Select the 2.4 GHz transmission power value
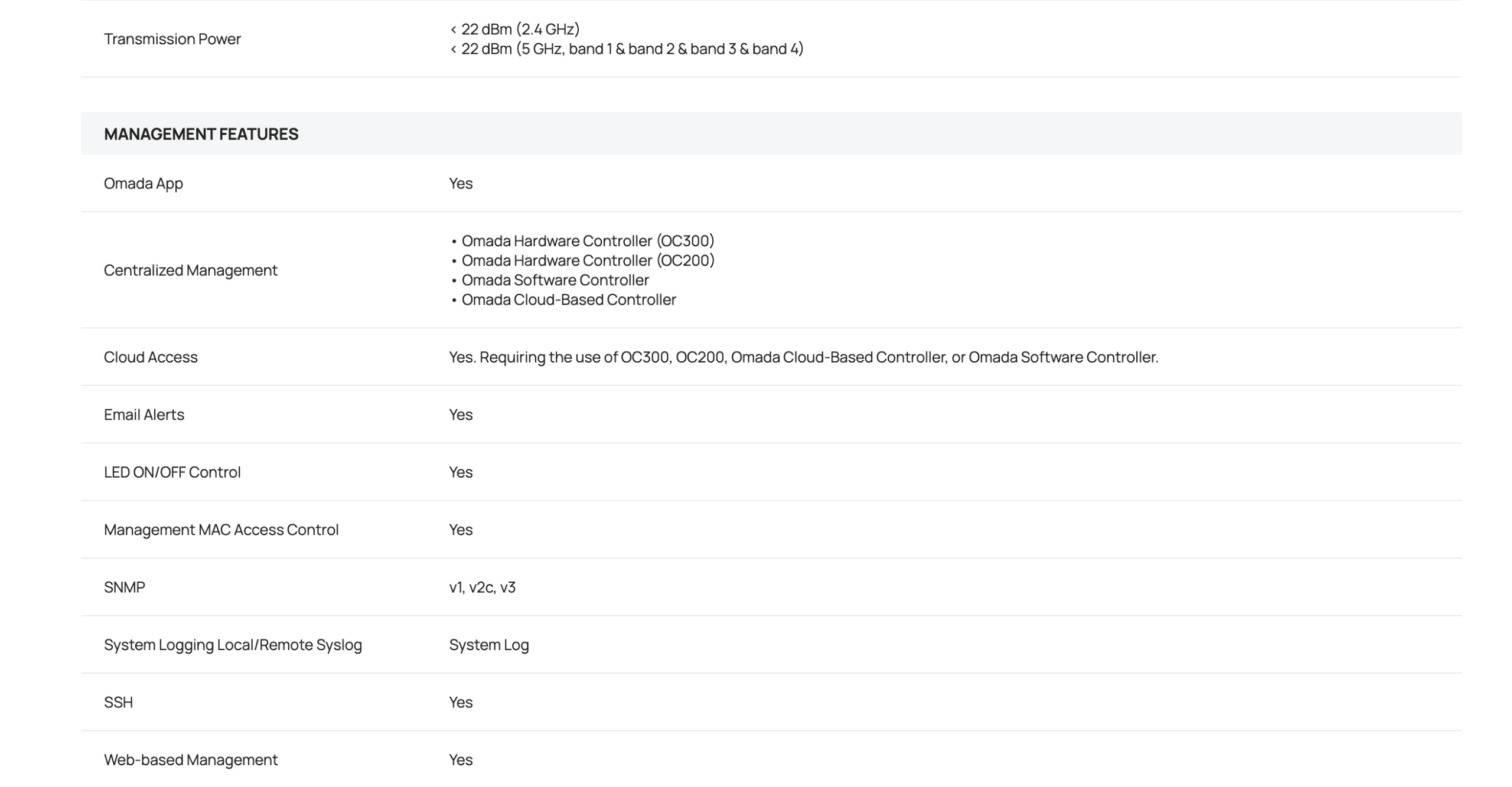The width and height of the screenshot is (1512, 787). pyautogui.click(x=514, y=29)
